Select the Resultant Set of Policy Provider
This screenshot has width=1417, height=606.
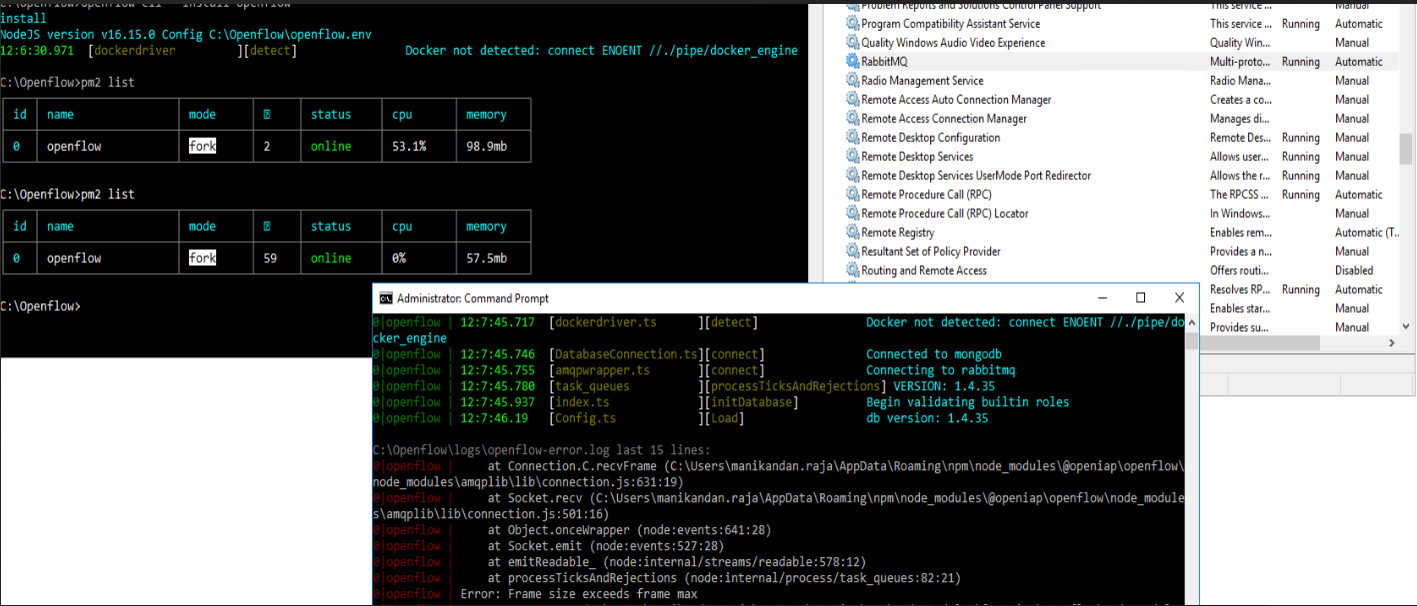[931, 252]
